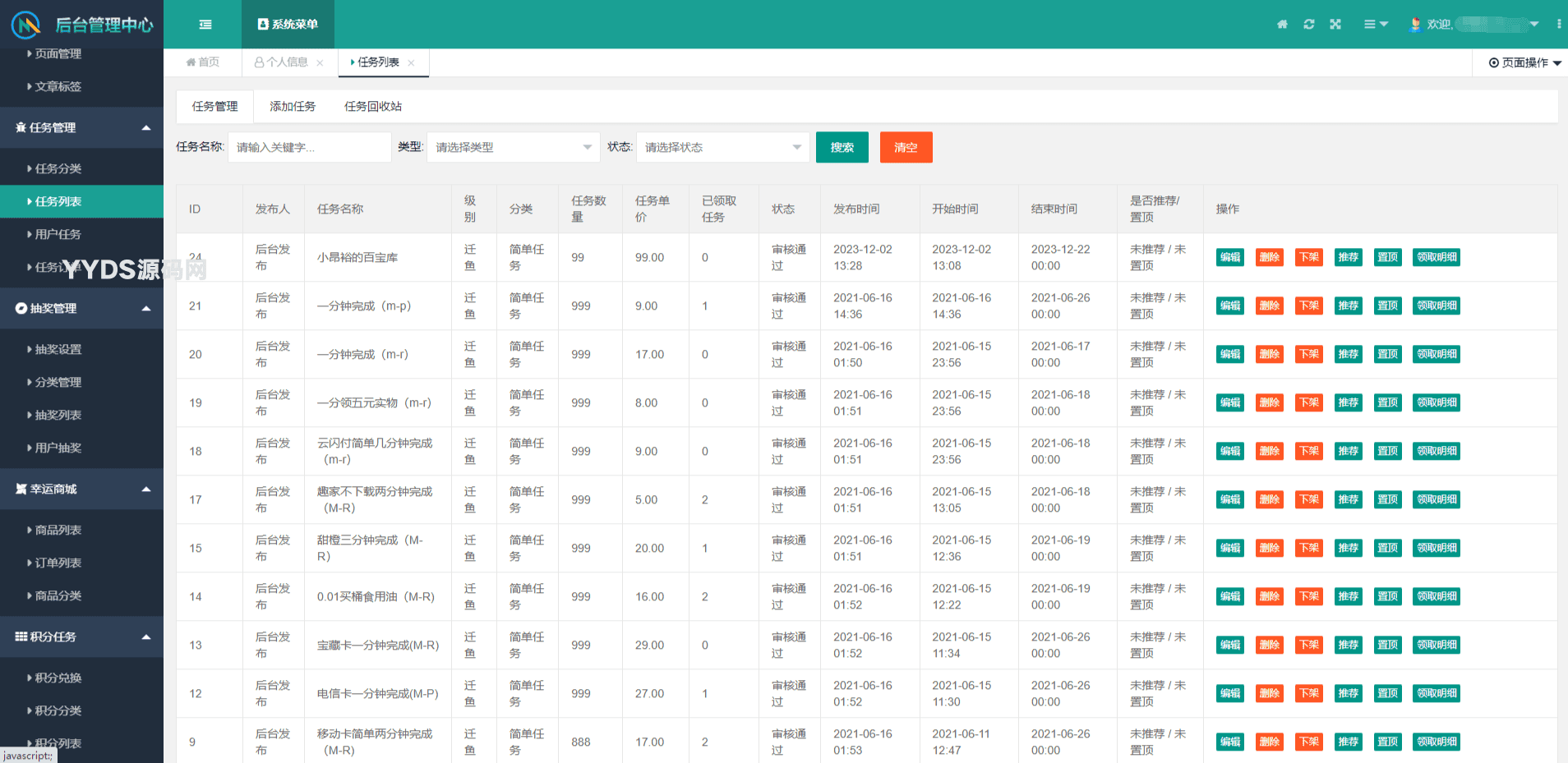Click task name 电信卡一分钟完成(M-P)
This screenshot has width=1568, height=763.
click(378, 693)
